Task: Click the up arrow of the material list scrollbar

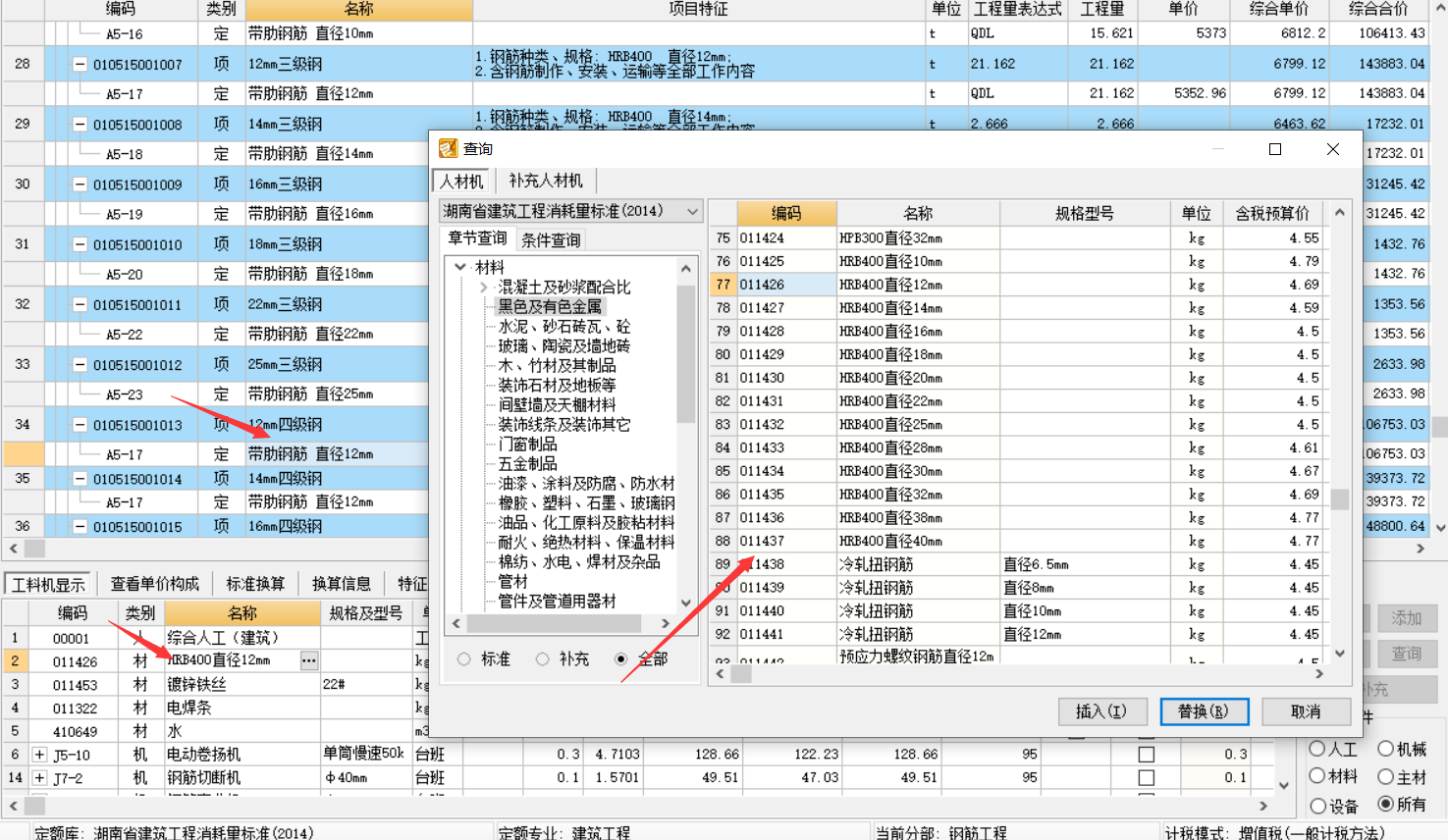Action: click(1340, 213)
